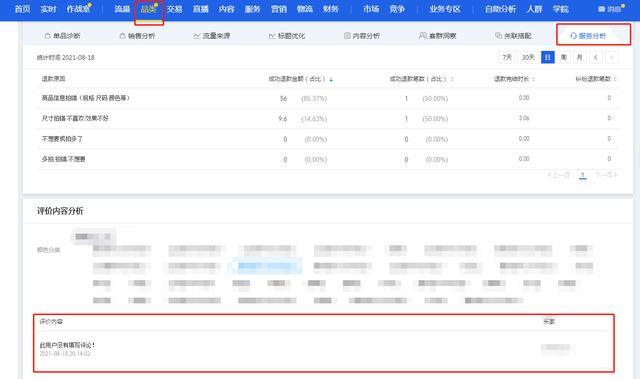
Task: Select the 月 month granularity button
Action: point(580,58)
